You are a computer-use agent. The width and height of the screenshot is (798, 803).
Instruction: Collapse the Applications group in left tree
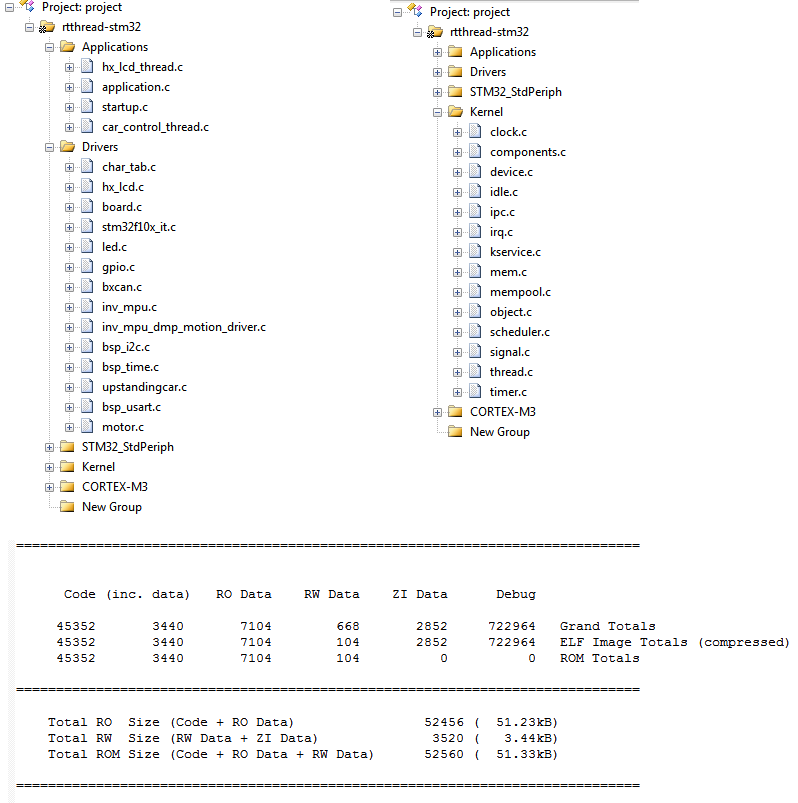pyautogui.click(x=49, y=48)
